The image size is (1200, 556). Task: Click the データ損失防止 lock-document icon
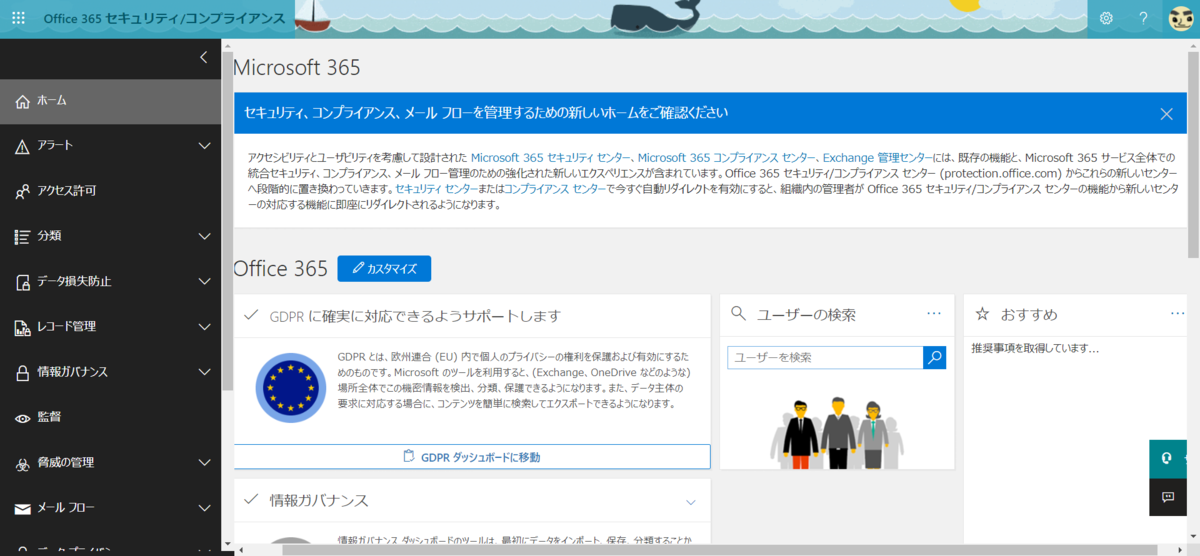point(22,282)
